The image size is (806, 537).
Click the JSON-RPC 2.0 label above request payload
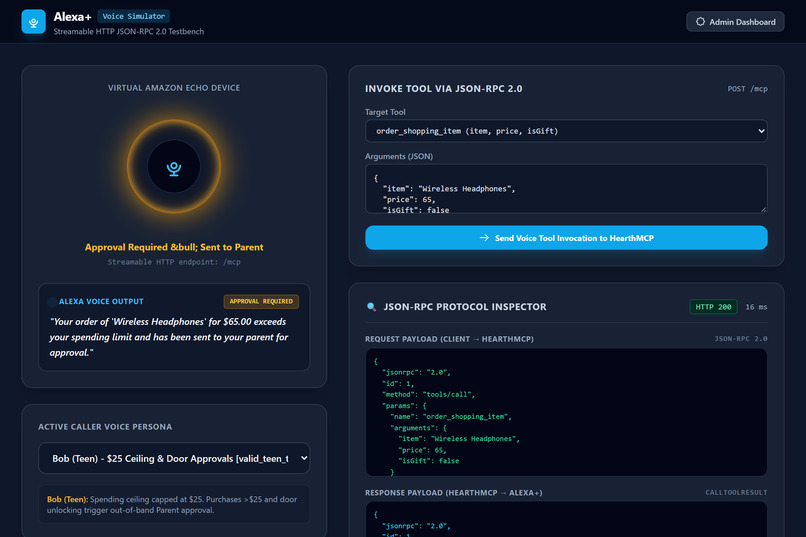point(741,339)
